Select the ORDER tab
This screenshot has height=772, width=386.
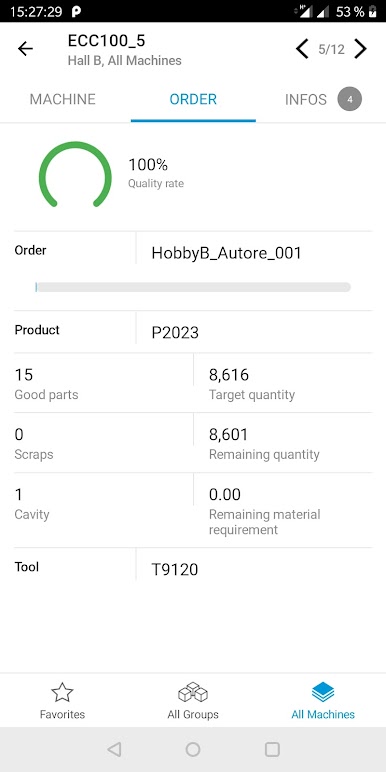click(x=193, y=99)
